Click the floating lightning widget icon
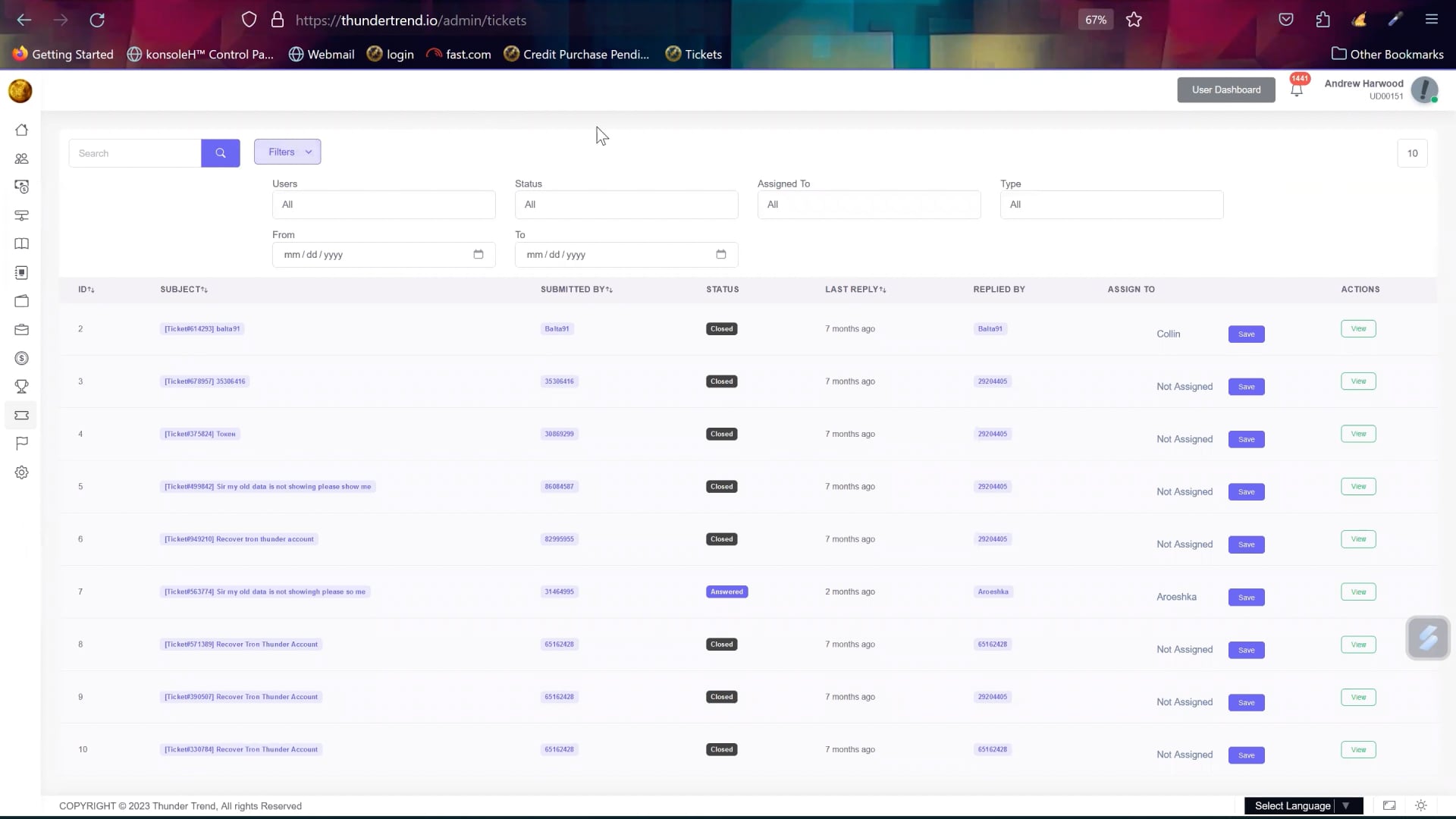This screenshot has height=819, width=1456. point(1428,638)
